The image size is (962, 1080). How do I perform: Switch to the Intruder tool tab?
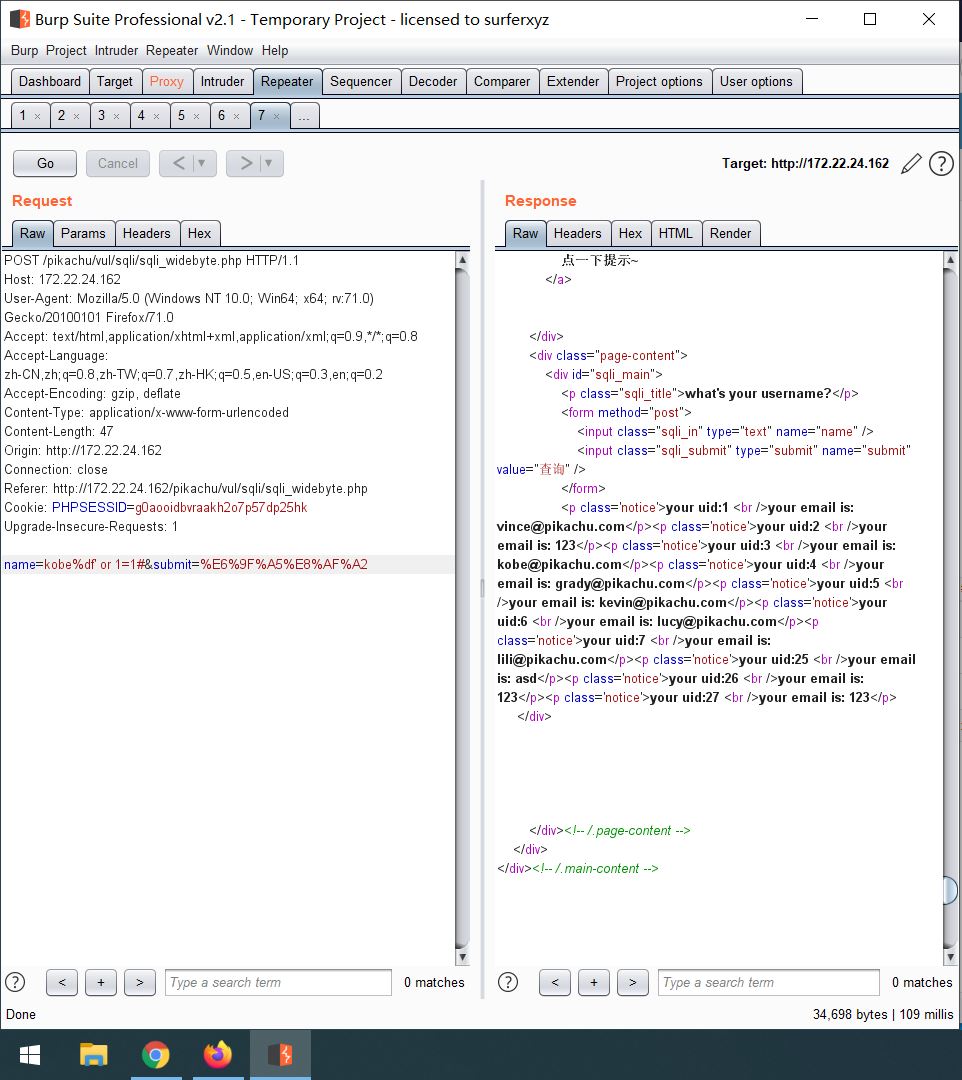tap(222, 81)
